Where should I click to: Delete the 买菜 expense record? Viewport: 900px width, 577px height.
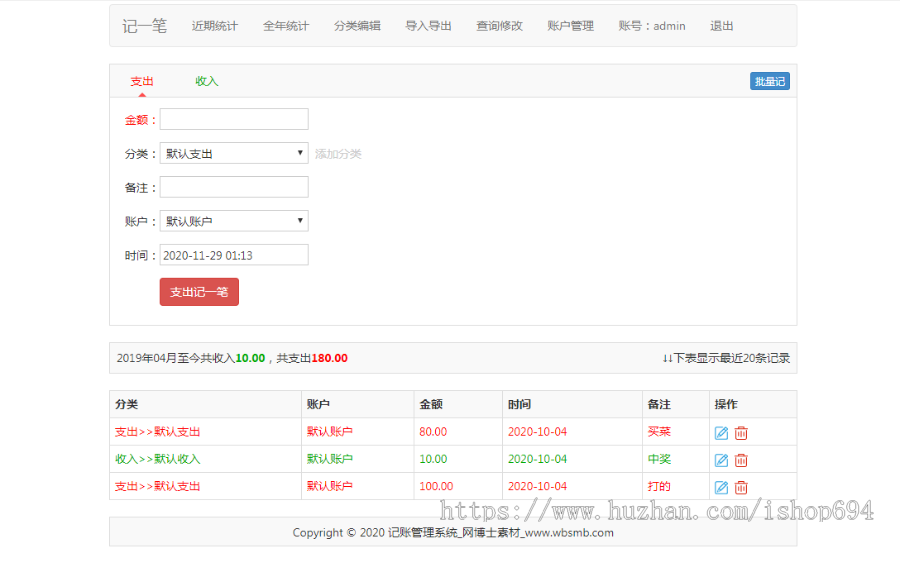[741, 433]
